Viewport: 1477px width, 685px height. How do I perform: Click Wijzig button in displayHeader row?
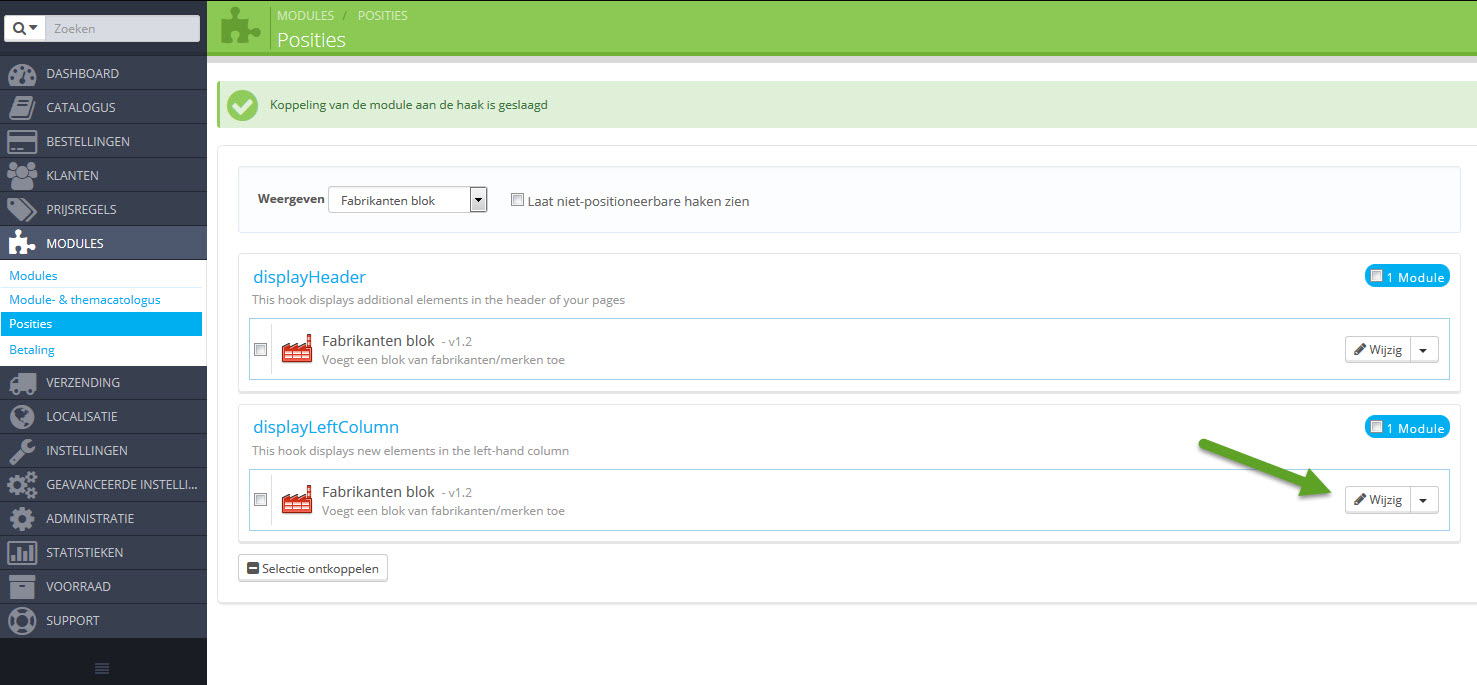1377,349
